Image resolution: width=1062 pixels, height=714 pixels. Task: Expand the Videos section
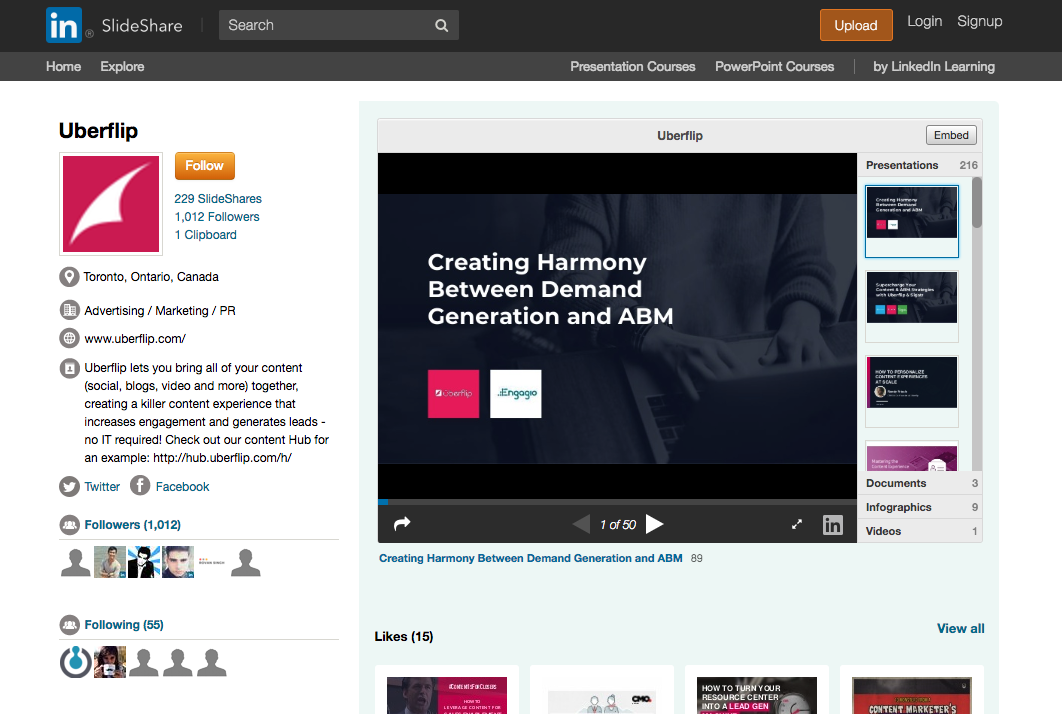point(920,531)
